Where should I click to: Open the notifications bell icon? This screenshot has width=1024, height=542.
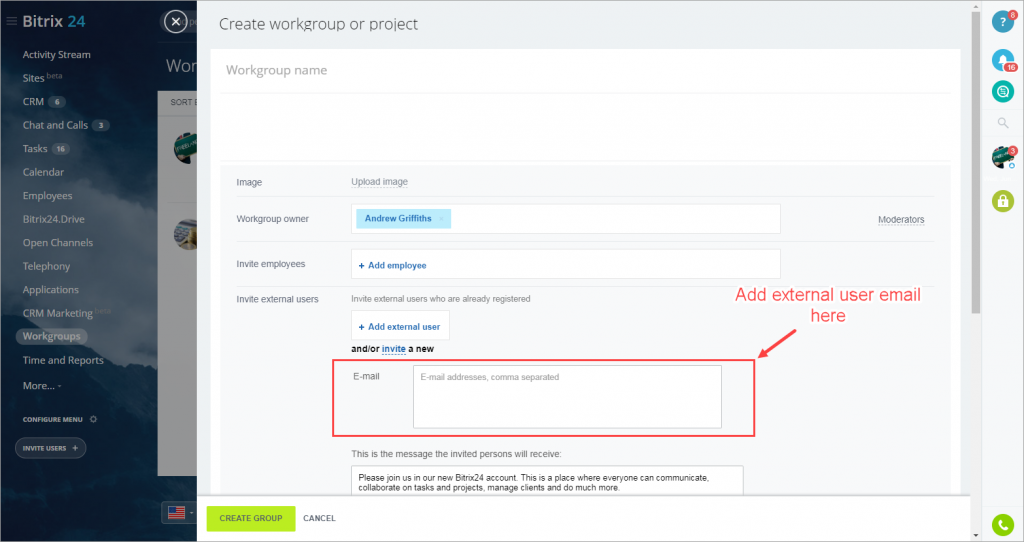1002,60
